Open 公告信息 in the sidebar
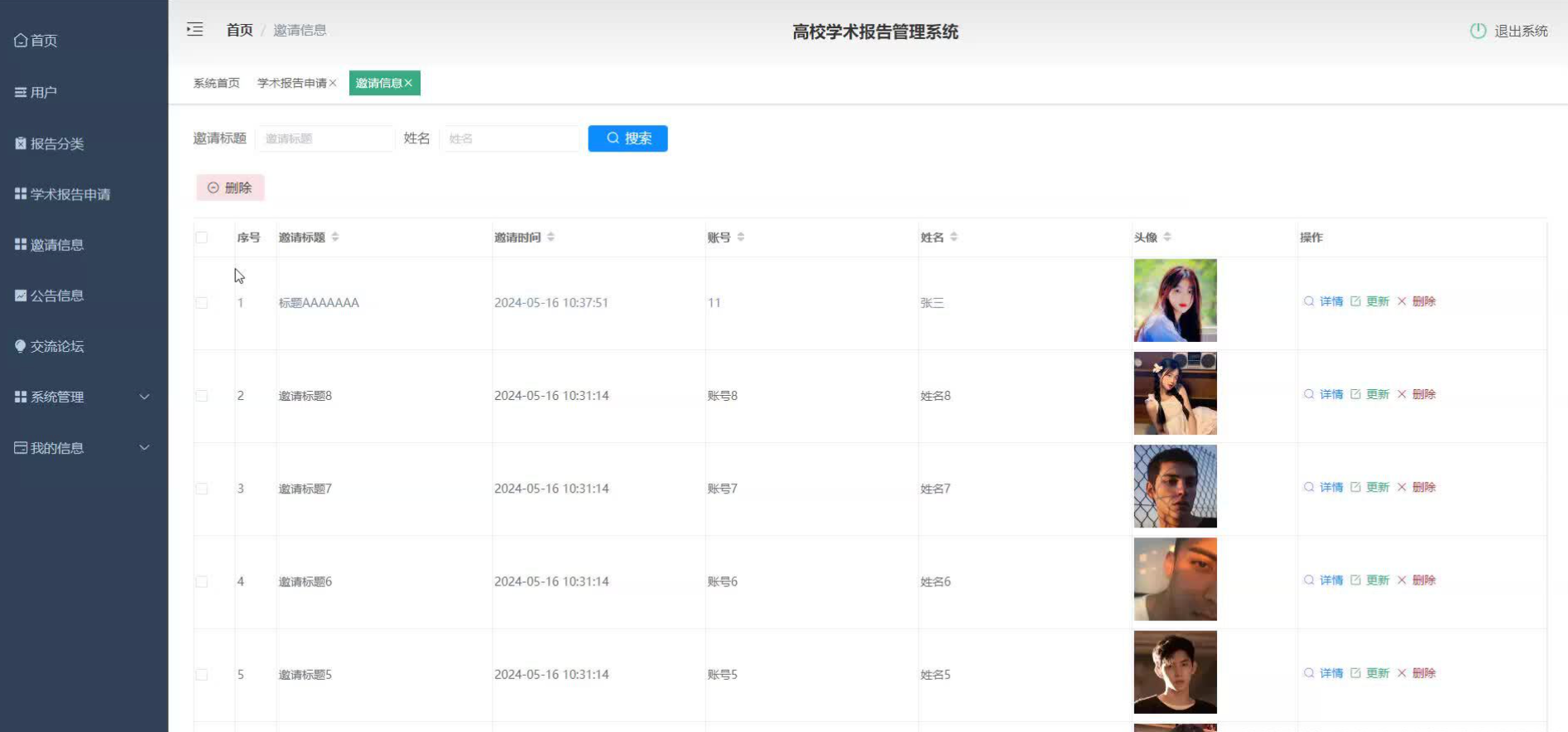 click(x=49, y=296)
